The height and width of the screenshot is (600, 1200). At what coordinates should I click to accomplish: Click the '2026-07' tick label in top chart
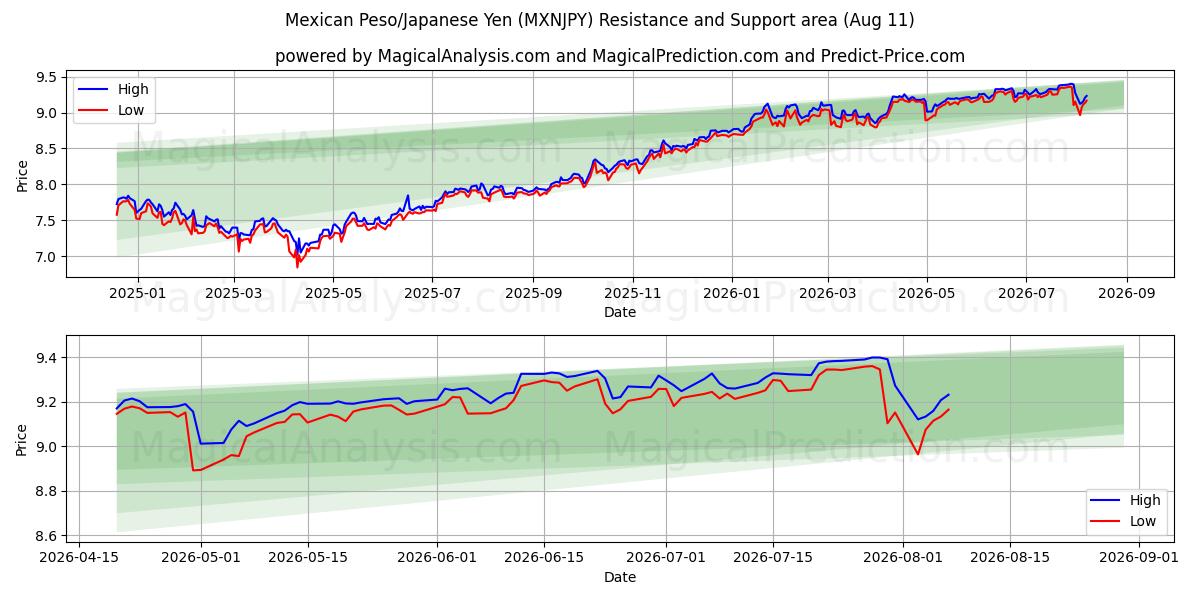1027,294
